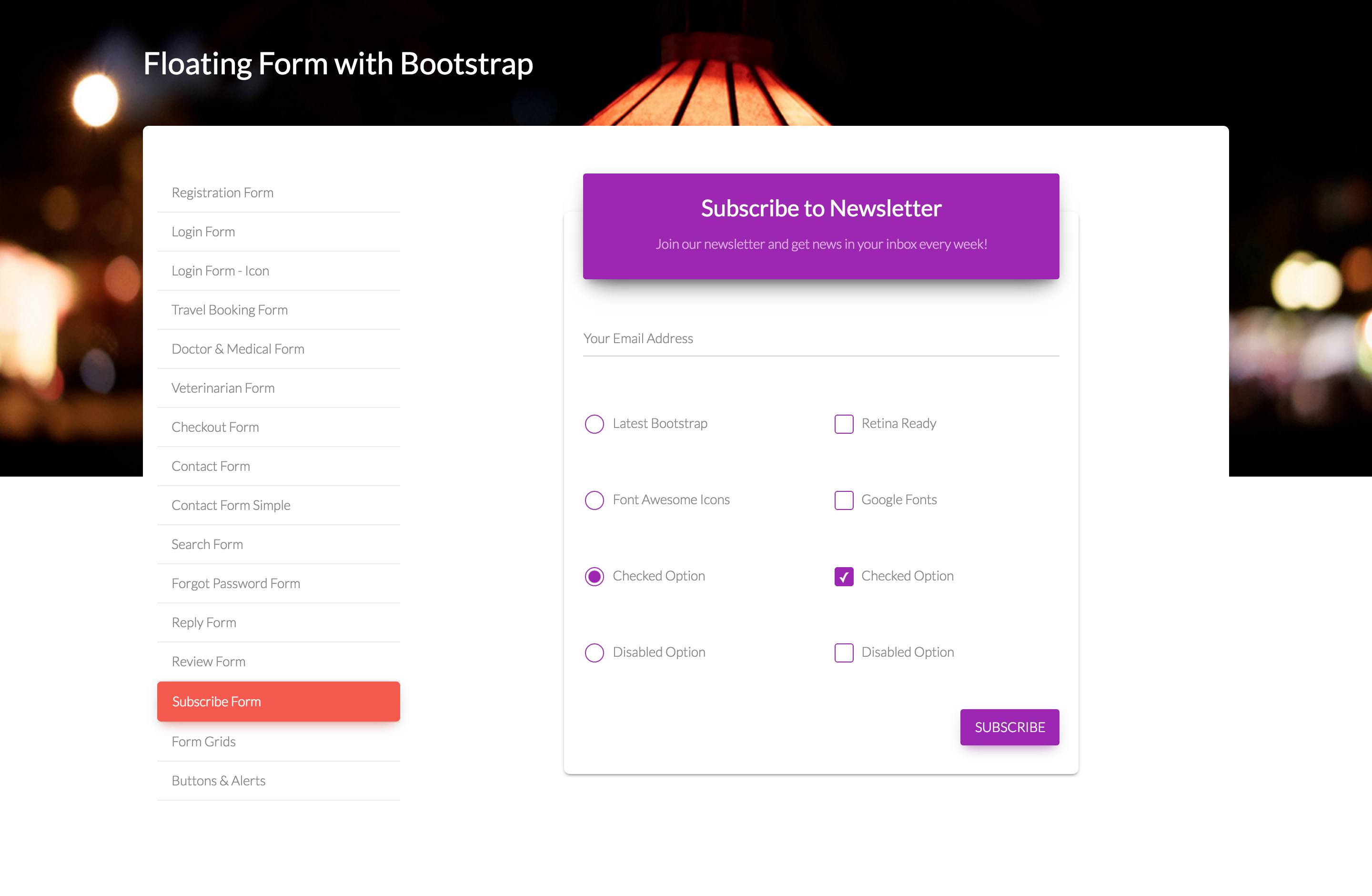The width and height of the screenshot is (1372, 896).
Task: Click the Disabled Option checkbox
Action: (x=843, y=652)
